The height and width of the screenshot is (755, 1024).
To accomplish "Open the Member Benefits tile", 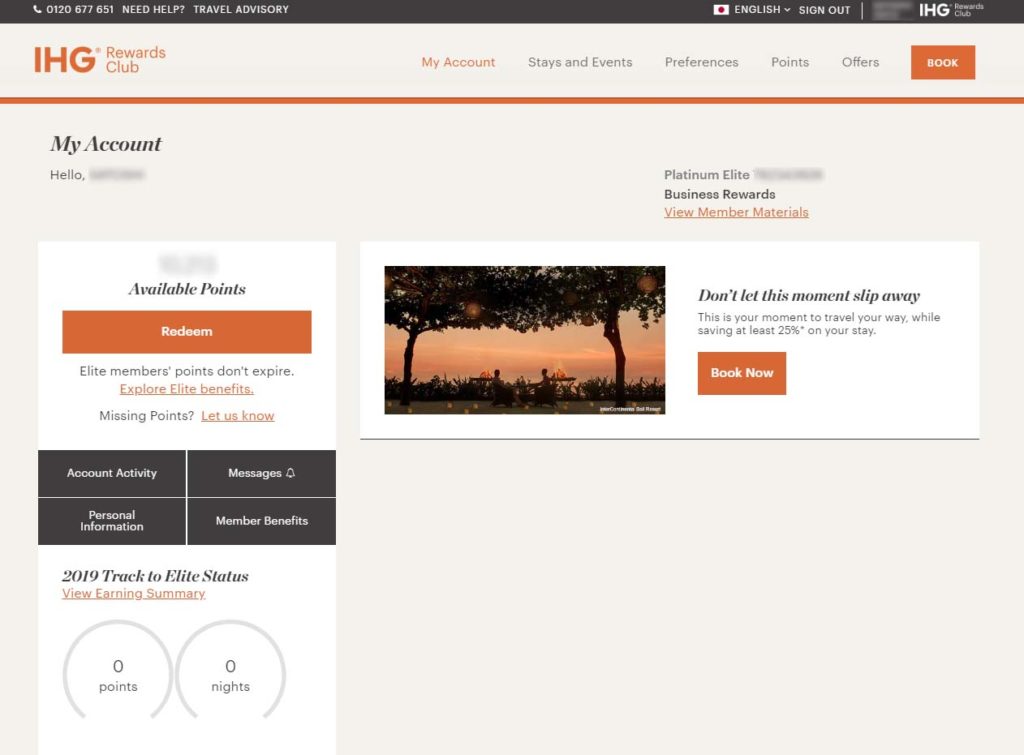I will (x=262, y=521).
